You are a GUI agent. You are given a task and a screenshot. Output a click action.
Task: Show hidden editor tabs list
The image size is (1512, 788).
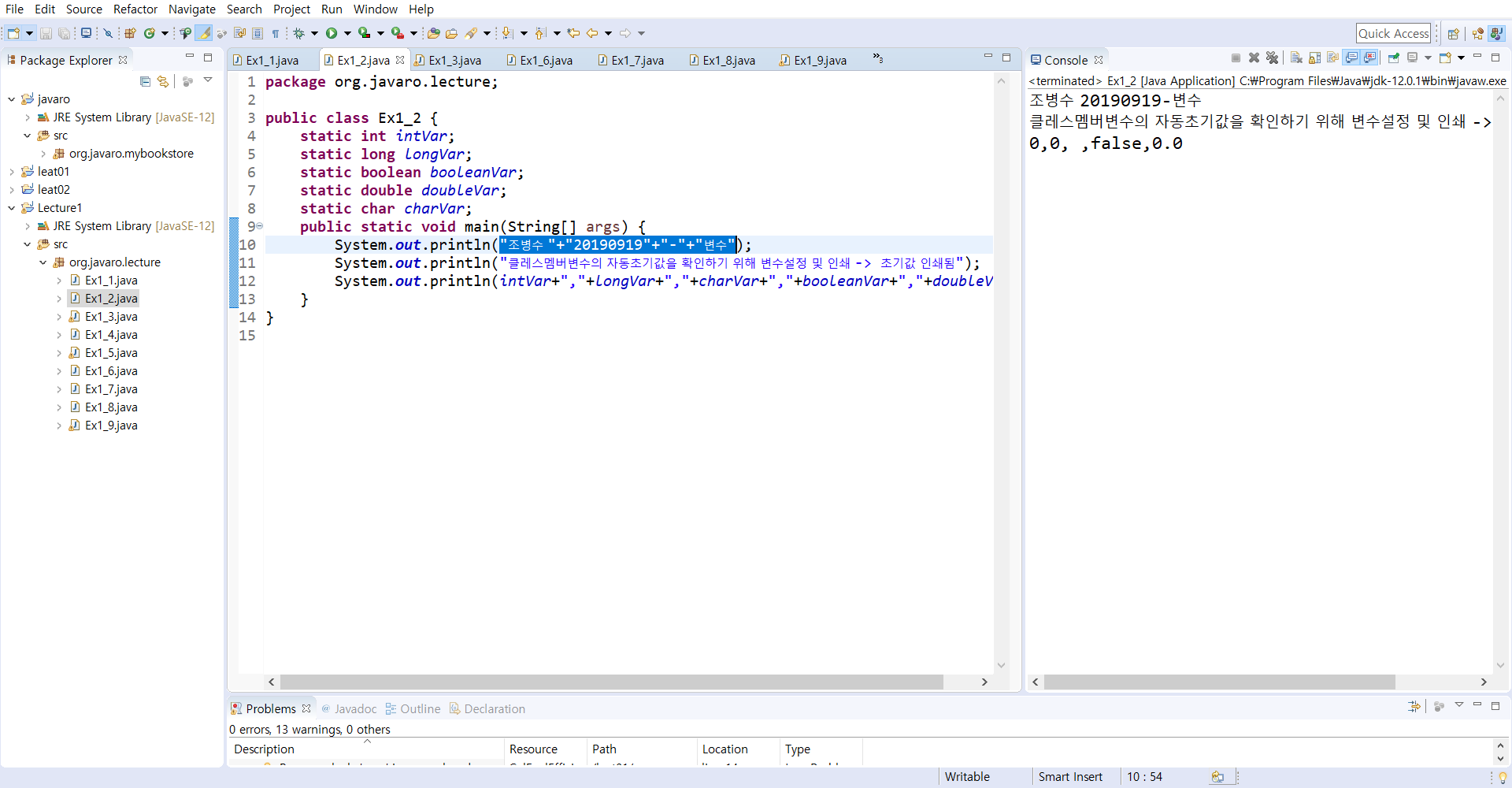(x=877, y=59)
